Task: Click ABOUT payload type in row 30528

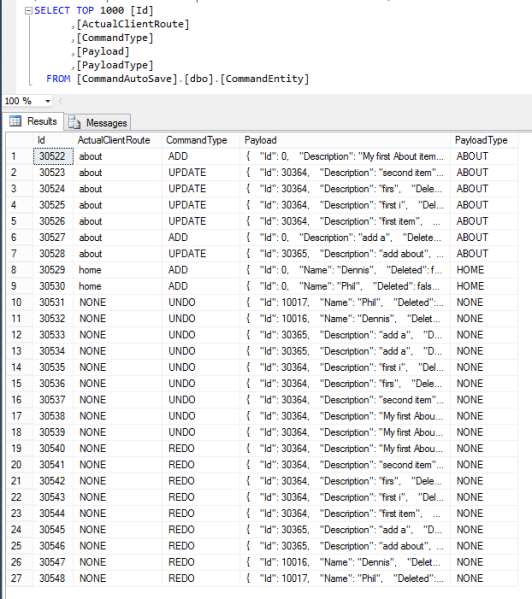Action: [x=484, y=254]
